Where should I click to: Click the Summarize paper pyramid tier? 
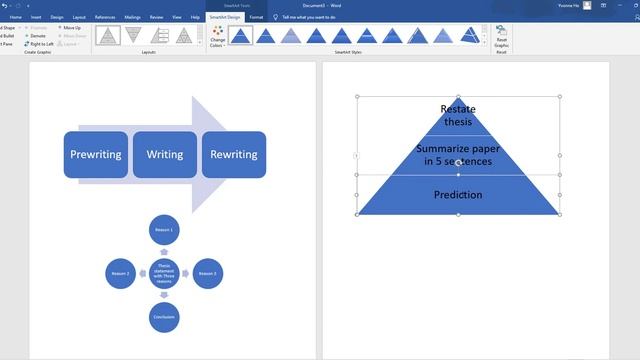[458, 155]
